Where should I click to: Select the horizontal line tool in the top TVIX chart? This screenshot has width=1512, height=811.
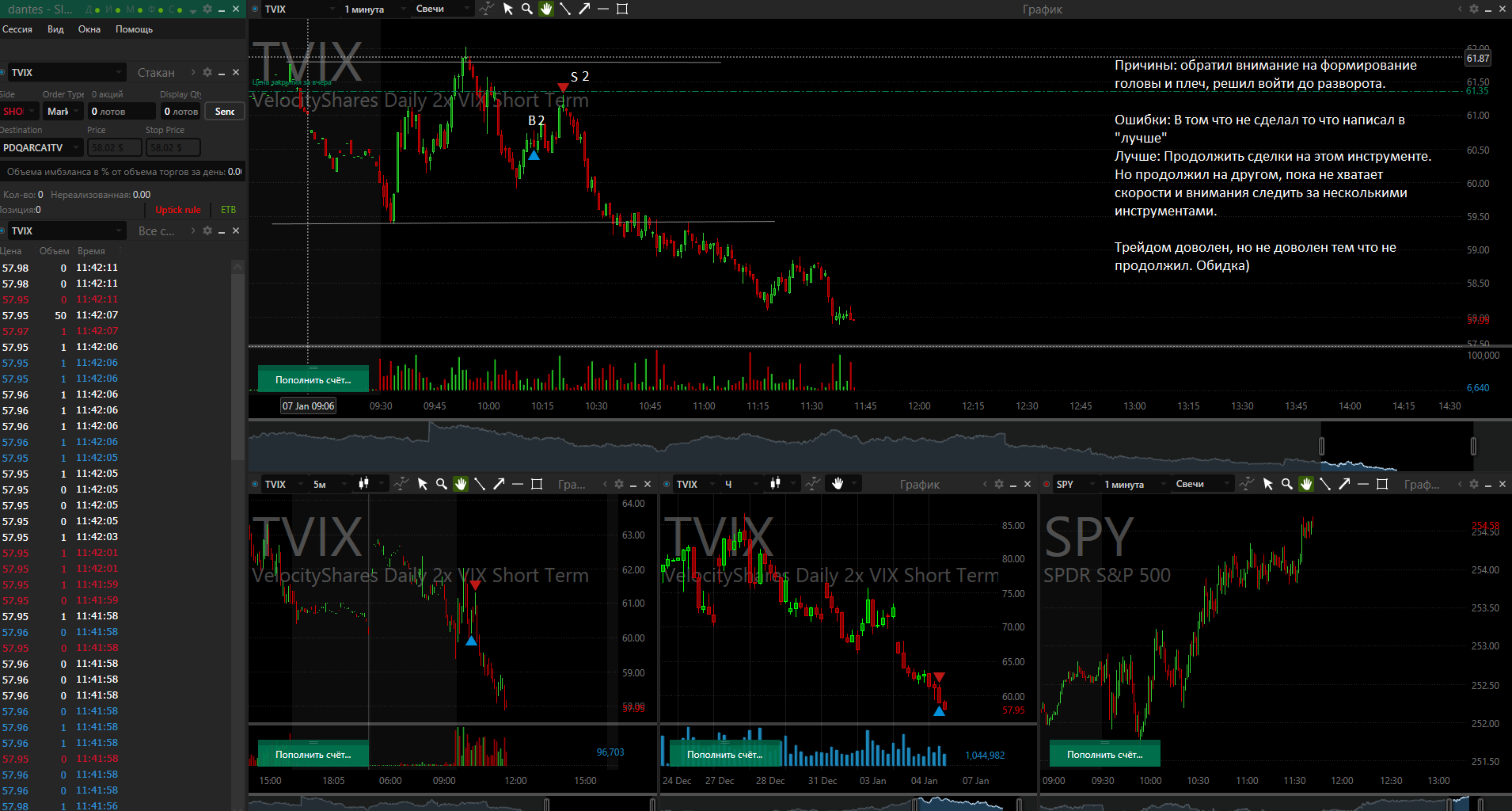click(x=603, y=9)
